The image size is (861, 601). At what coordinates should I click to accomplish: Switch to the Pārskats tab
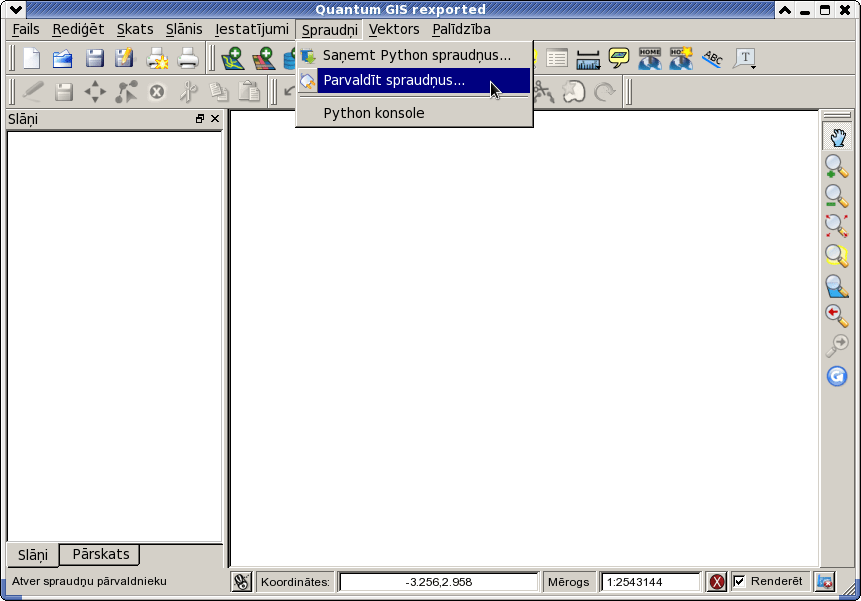pos(100,554)
